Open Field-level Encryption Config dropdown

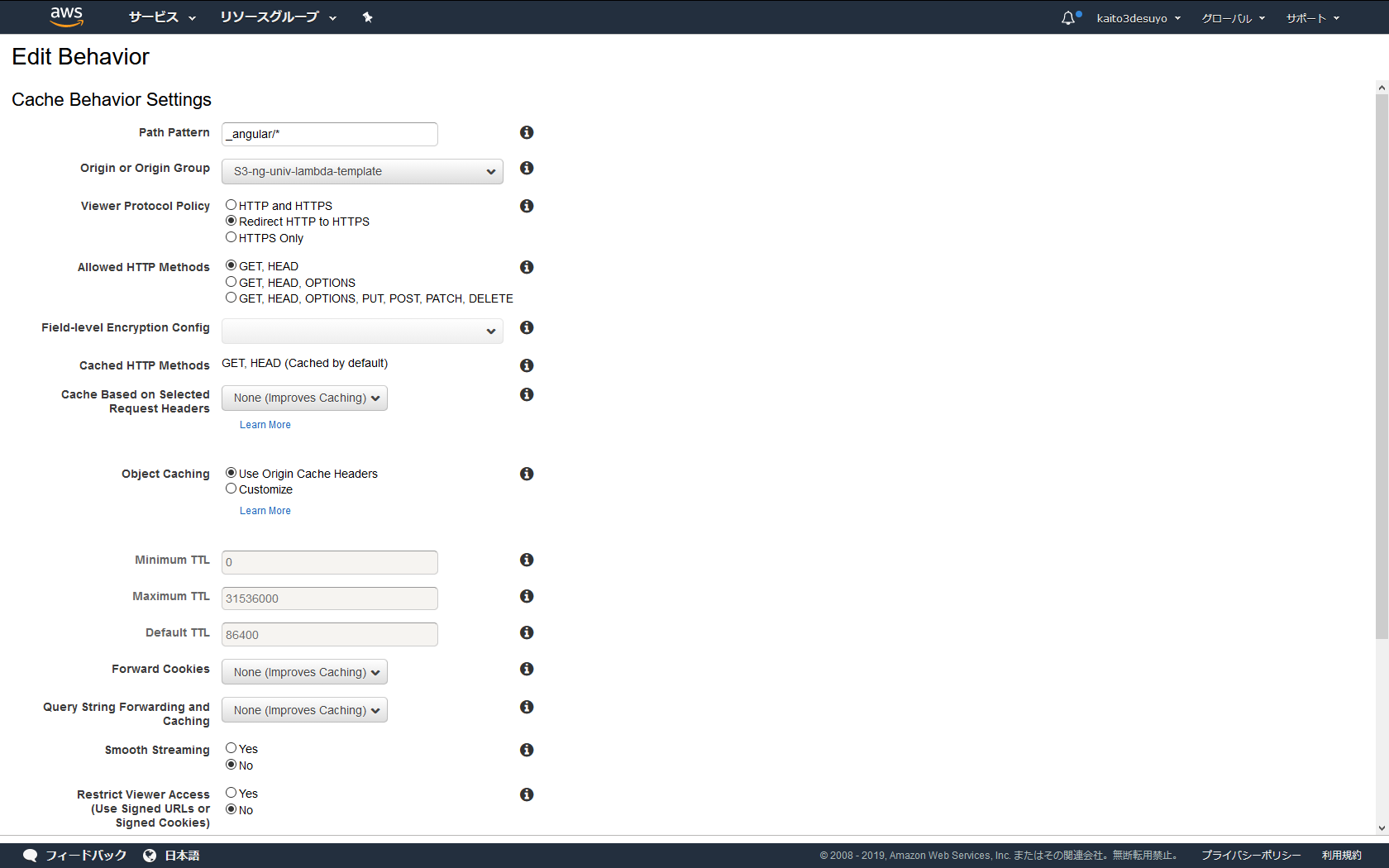[x=362, y=331]
